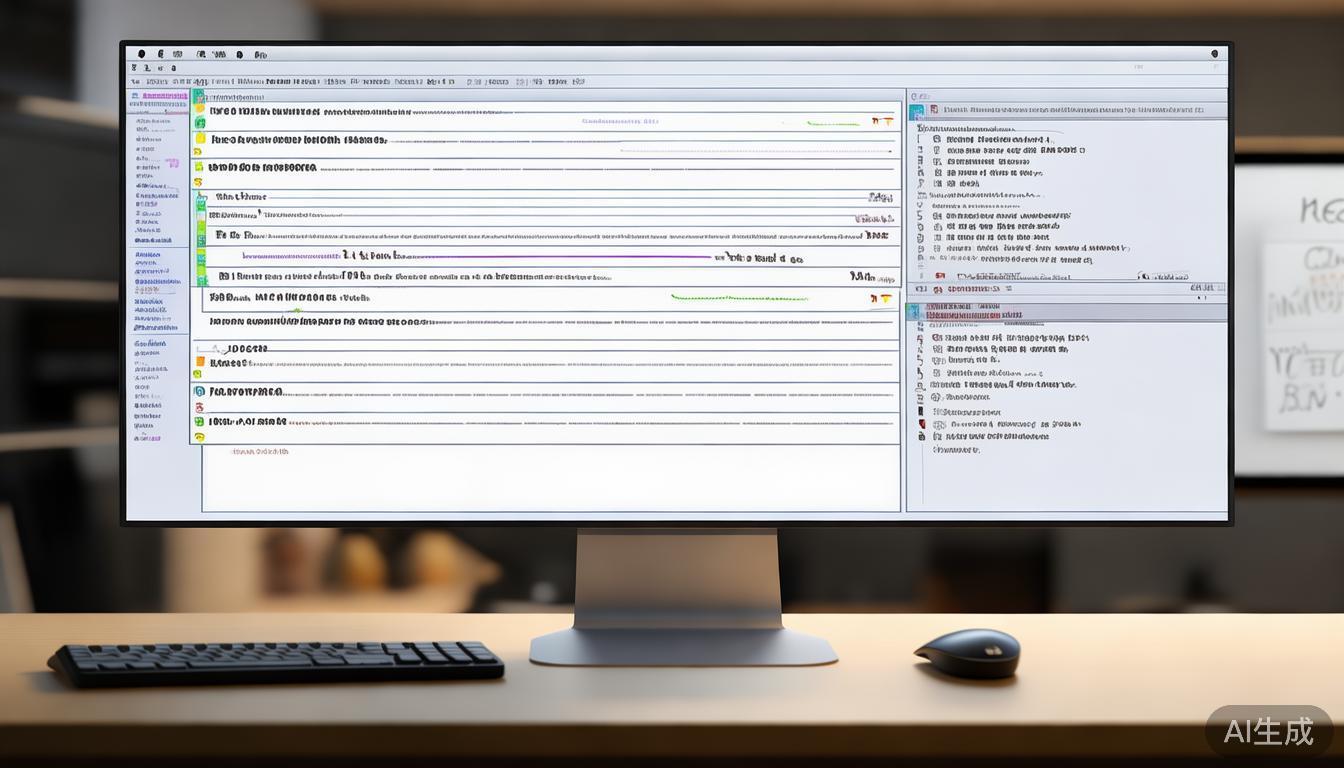The image size is (1344, 768).
Task: Click the teal icon in the upper-right panel header
Action: [x=917, y=111]
